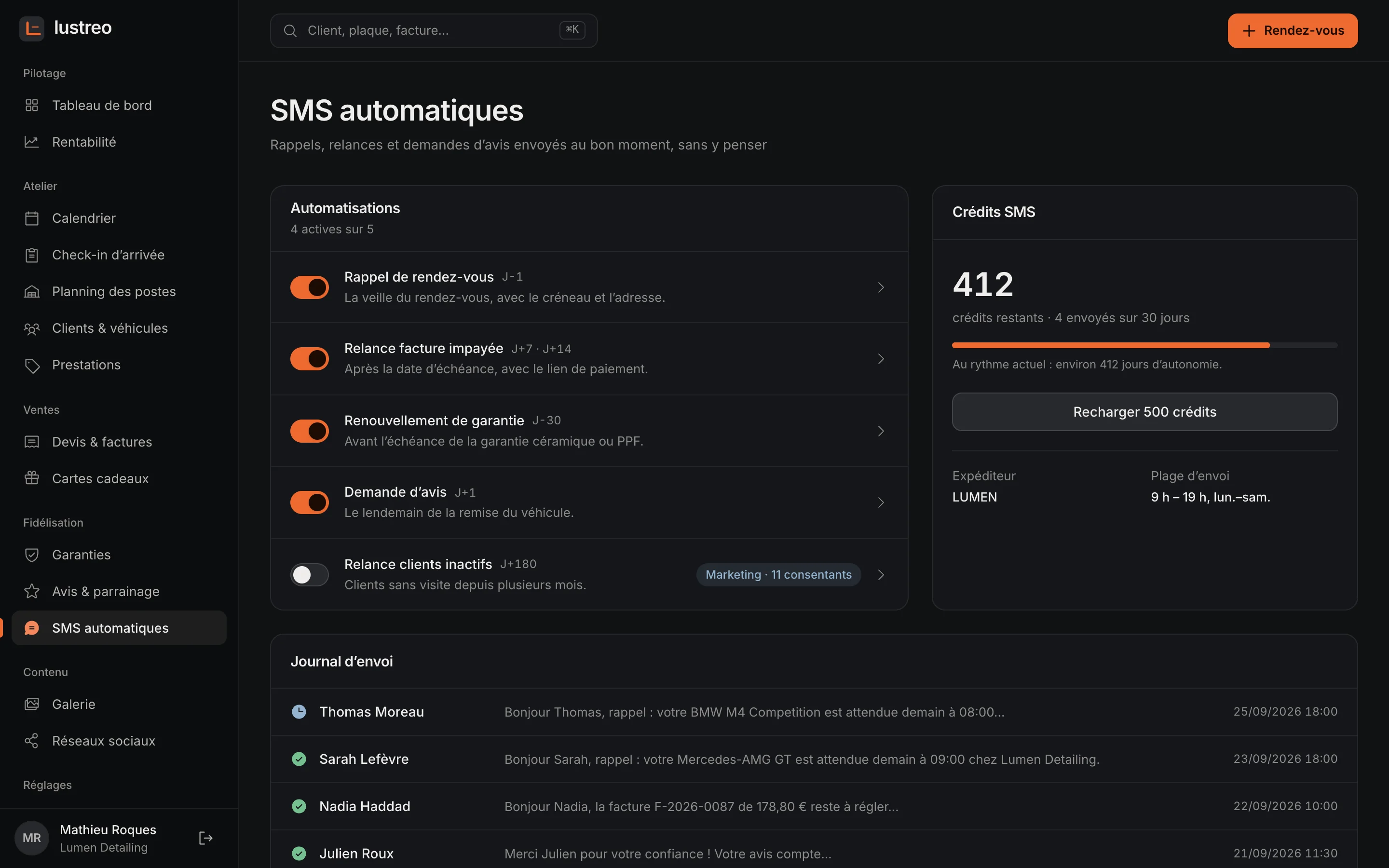This screenshot has height=868, width=1389.
Task: Click the lustreo logo icon
Action: click(x=31, y=28)
